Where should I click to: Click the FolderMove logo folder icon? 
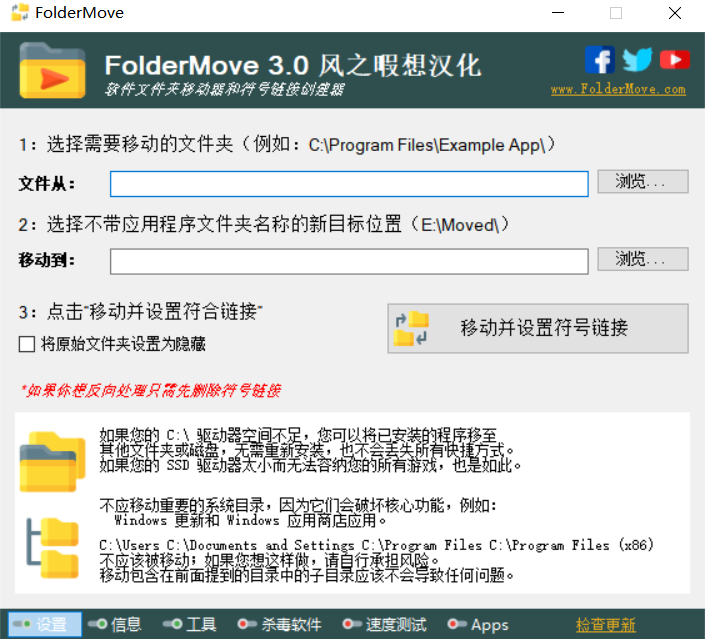[52, 71]
